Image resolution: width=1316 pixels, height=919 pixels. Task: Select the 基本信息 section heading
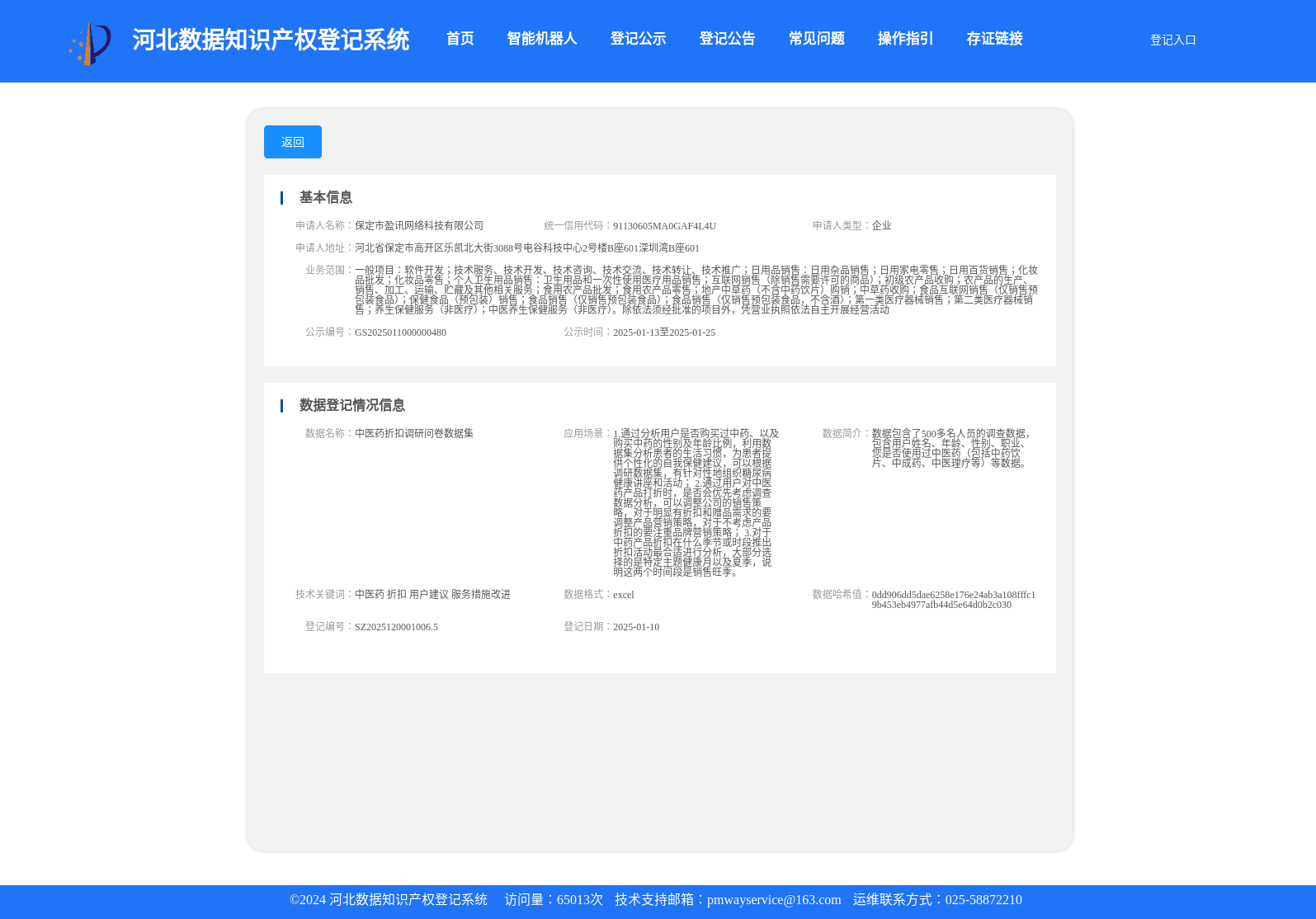[x=326, y=197]
